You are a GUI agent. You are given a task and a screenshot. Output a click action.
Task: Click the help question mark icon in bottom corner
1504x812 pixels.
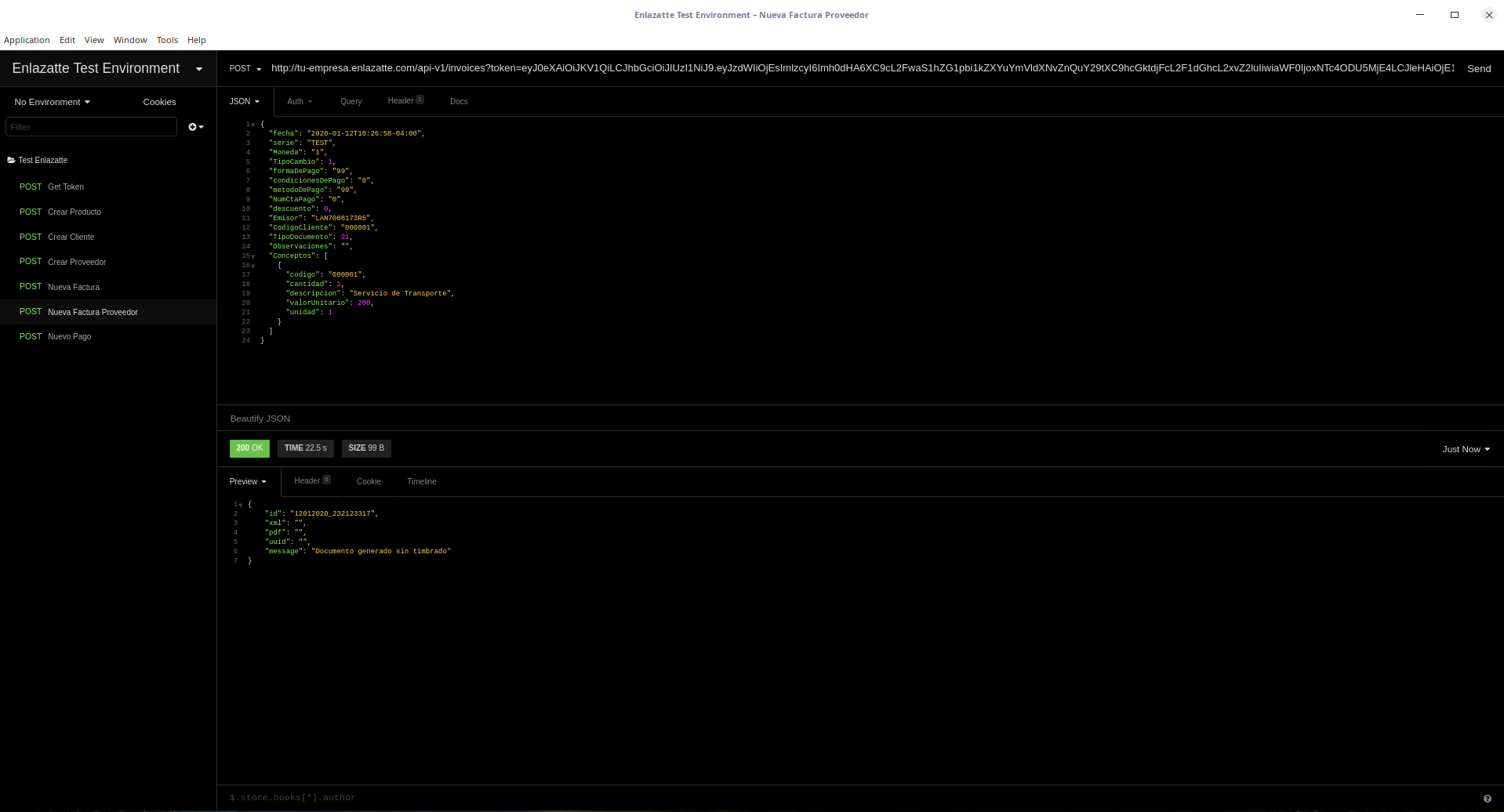(1488, 798)
